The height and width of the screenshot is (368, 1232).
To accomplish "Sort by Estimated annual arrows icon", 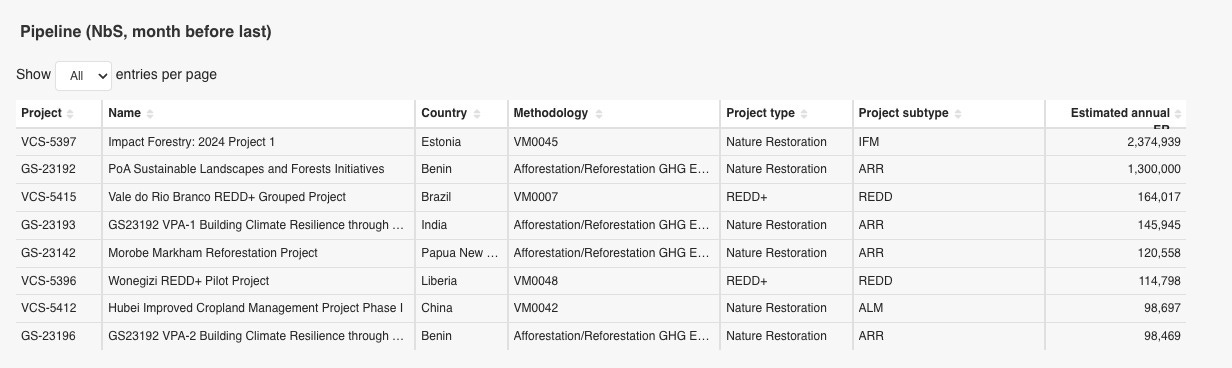I will click(1178, 114).
